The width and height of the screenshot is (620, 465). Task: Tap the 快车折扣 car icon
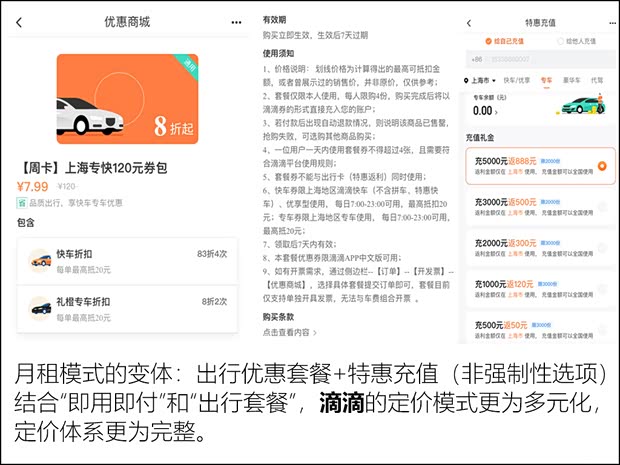pos(40,261)
